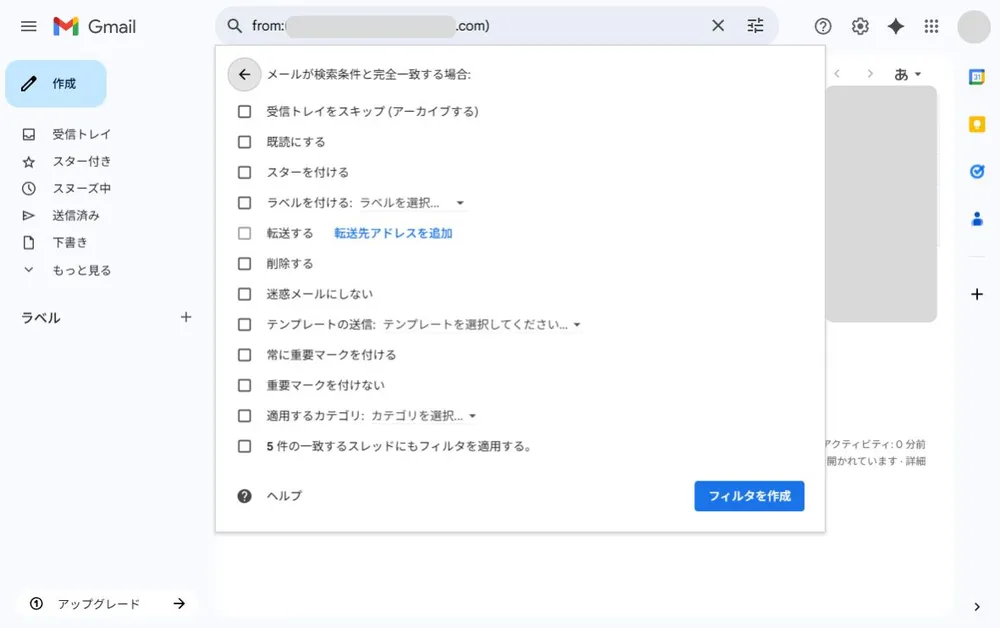Screen dimensions: 1000x628
Task: Open 送信済み sent folder
Action: pyautogui.click(x=76, y=215)
